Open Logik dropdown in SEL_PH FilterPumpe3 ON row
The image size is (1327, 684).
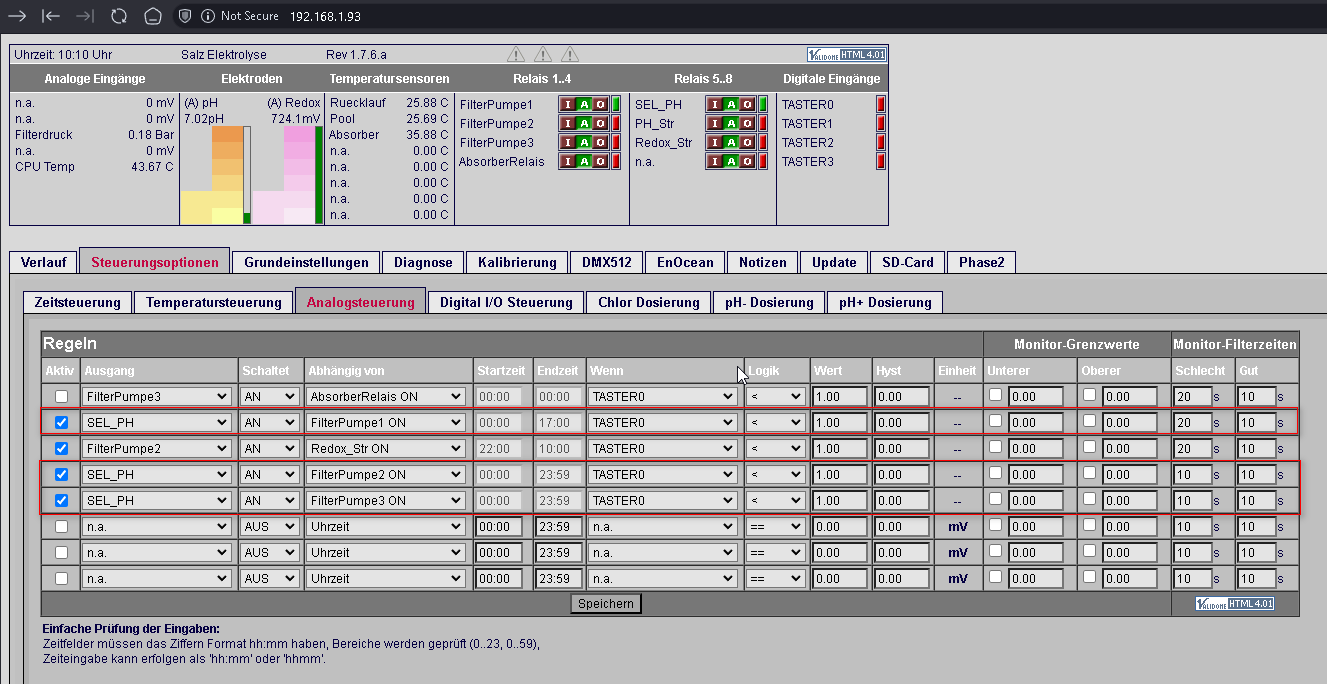tap(776, 501)
